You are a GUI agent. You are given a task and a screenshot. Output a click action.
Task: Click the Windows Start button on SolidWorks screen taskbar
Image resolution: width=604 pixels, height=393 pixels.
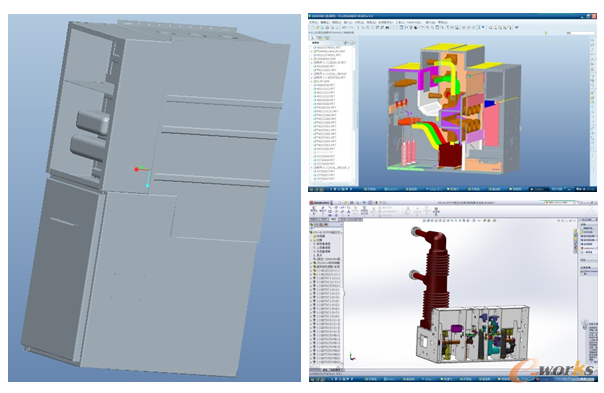pyautogui.click(x=312, y=379)
